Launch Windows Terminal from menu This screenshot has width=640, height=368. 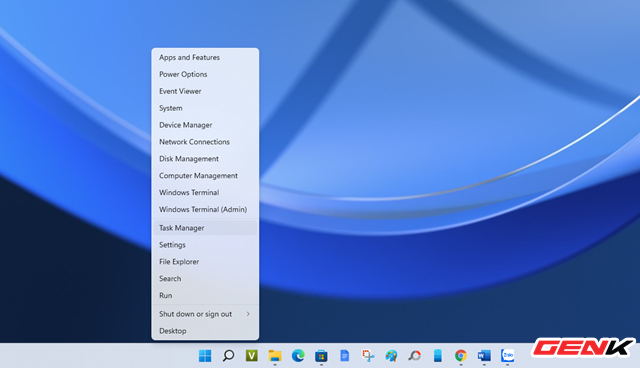[205, 193]
